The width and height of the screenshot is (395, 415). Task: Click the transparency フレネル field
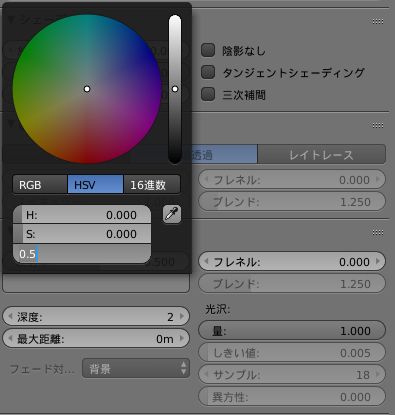pos(292,180)
